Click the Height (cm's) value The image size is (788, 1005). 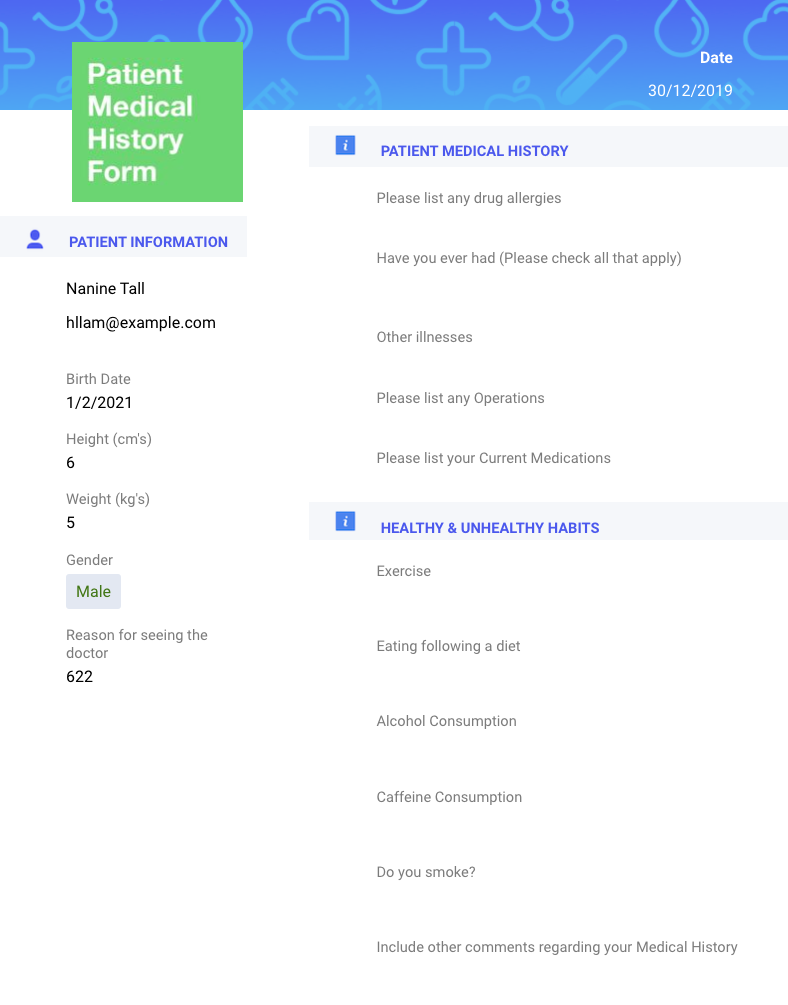click(71, 462)
